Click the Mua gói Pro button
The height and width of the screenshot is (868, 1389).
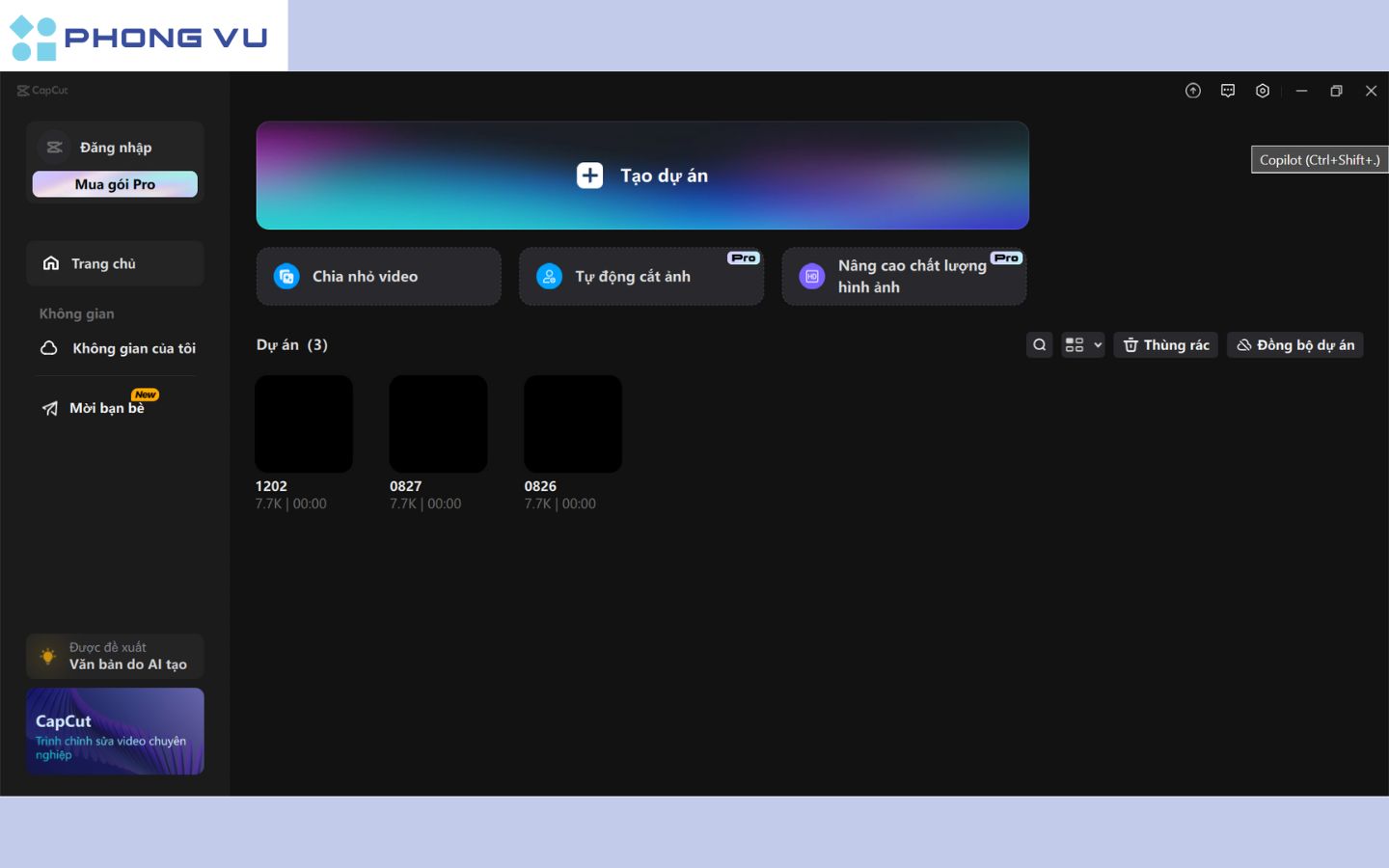[115, 184]
